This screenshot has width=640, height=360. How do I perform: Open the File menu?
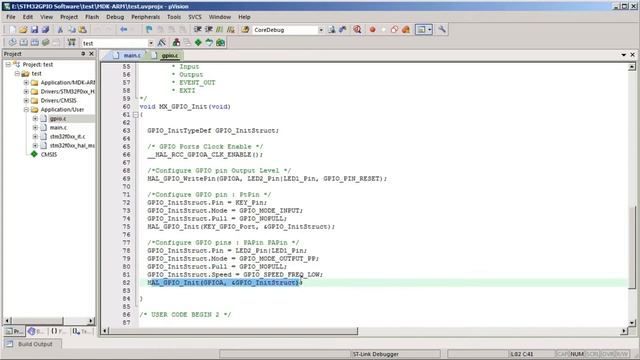point(11,17)
